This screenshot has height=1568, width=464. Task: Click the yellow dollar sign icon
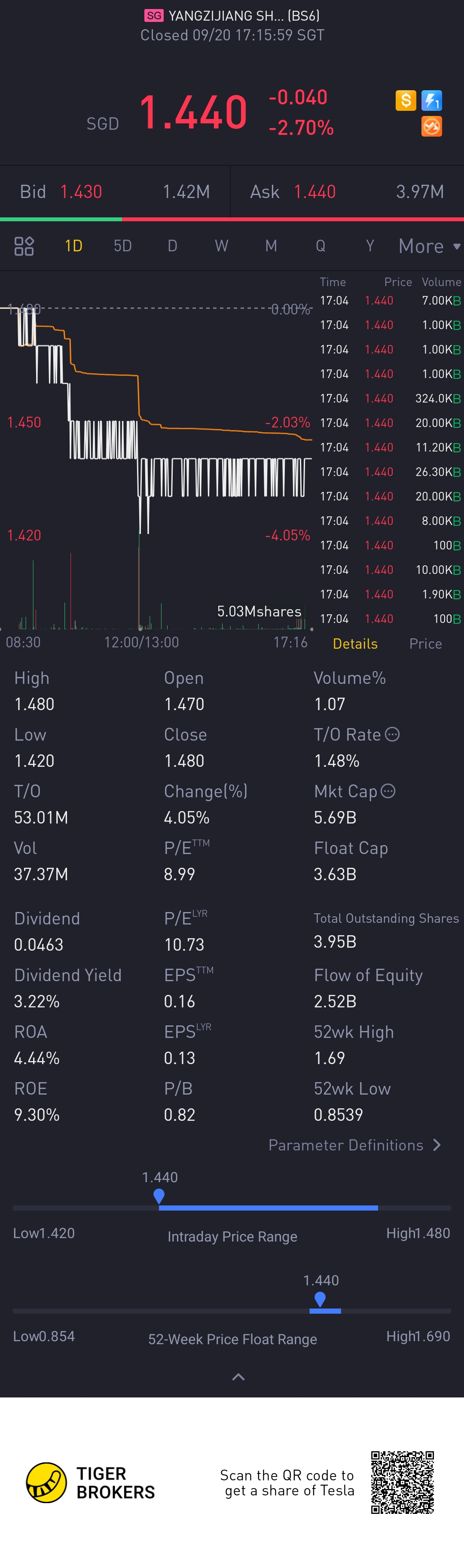pos(406,101)
